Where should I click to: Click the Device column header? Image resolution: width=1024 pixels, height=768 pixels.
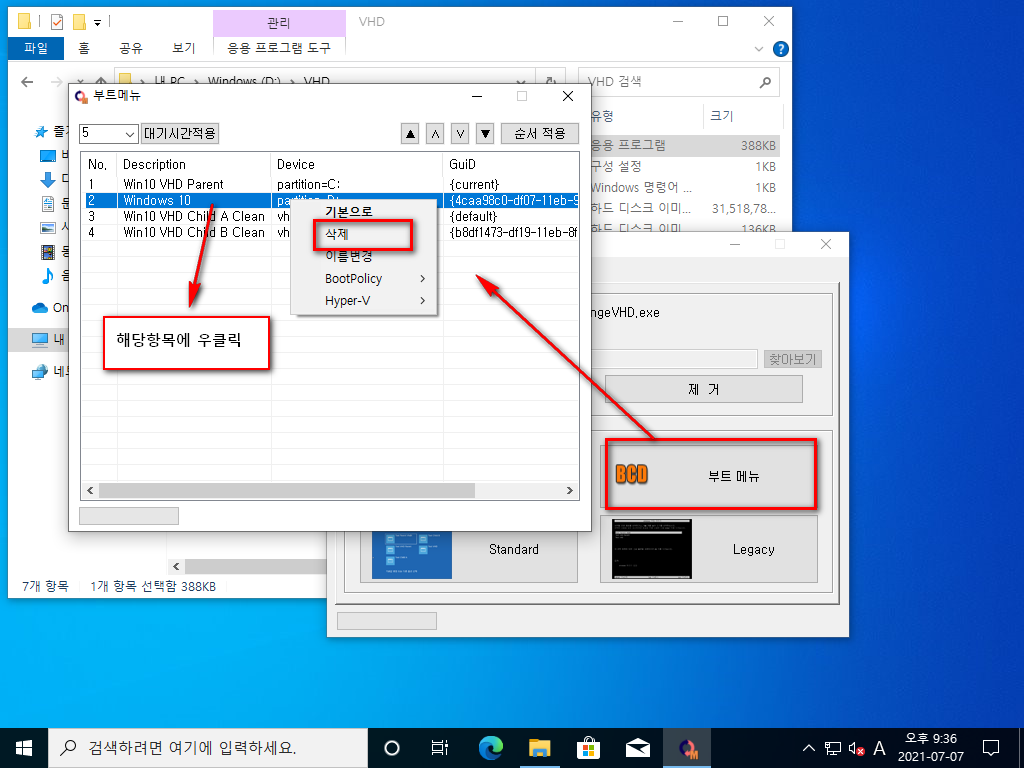click(357, 165)
